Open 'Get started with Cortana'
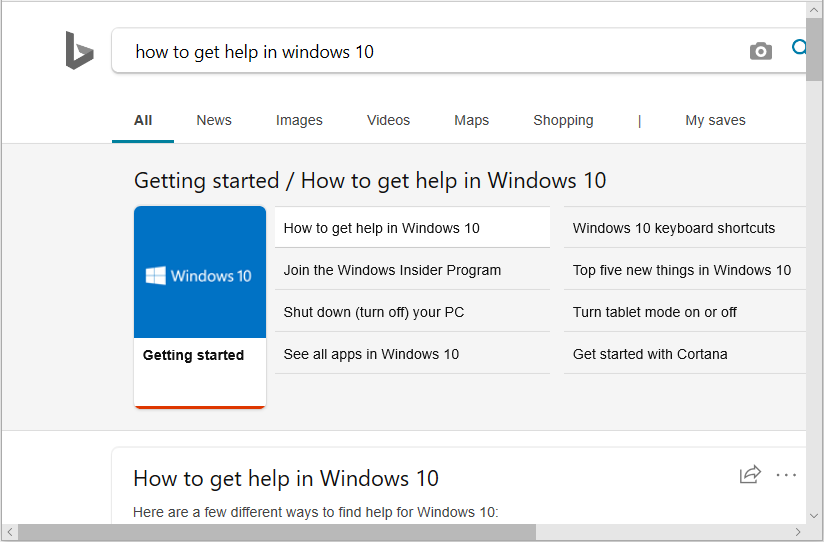This screenshot has width=824, height=542. 685,354
